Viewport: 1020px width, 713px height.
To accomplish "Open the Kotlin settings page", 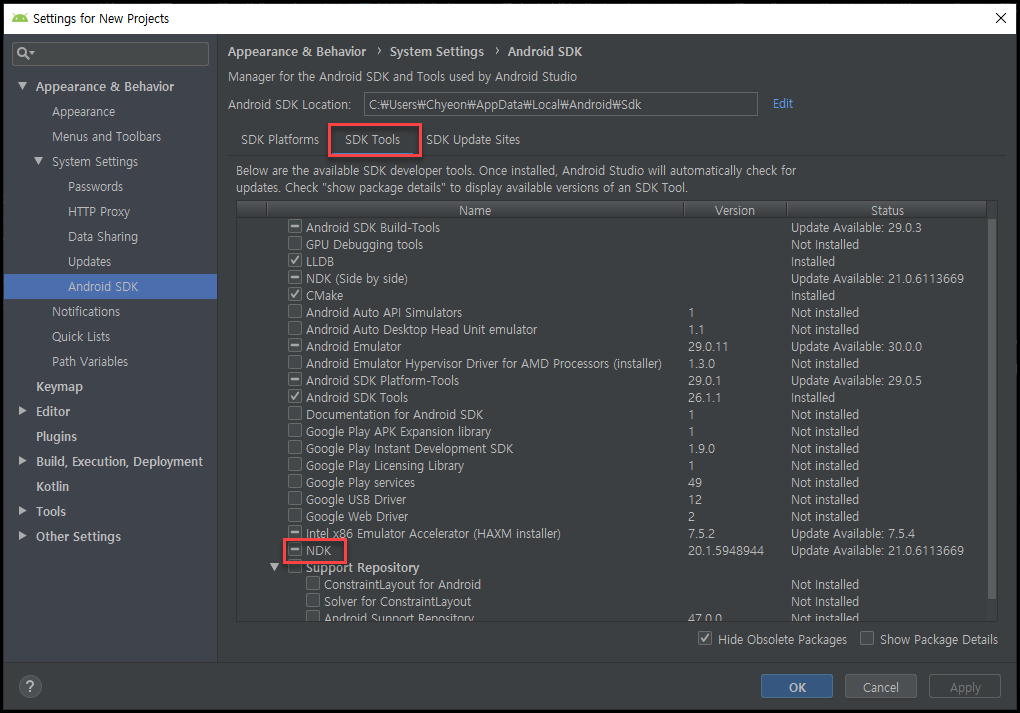I will tap(53, 487).
